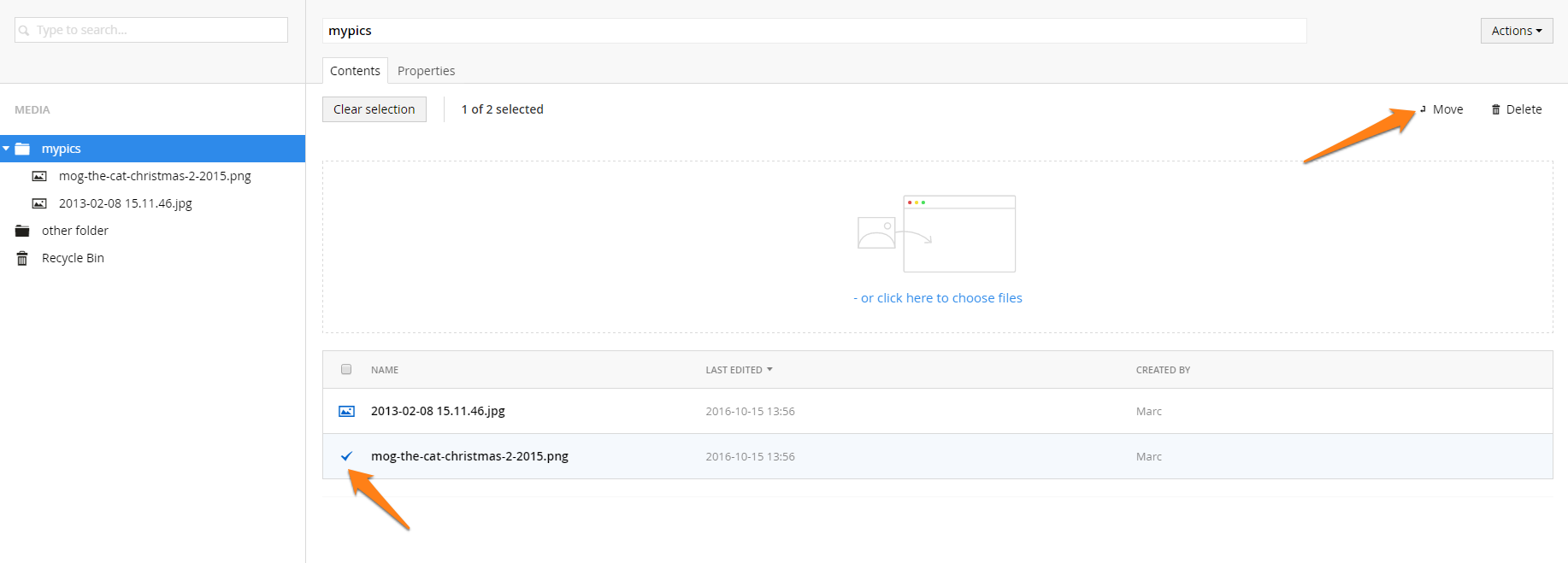Click 'or click here to choose files' link

940,298
